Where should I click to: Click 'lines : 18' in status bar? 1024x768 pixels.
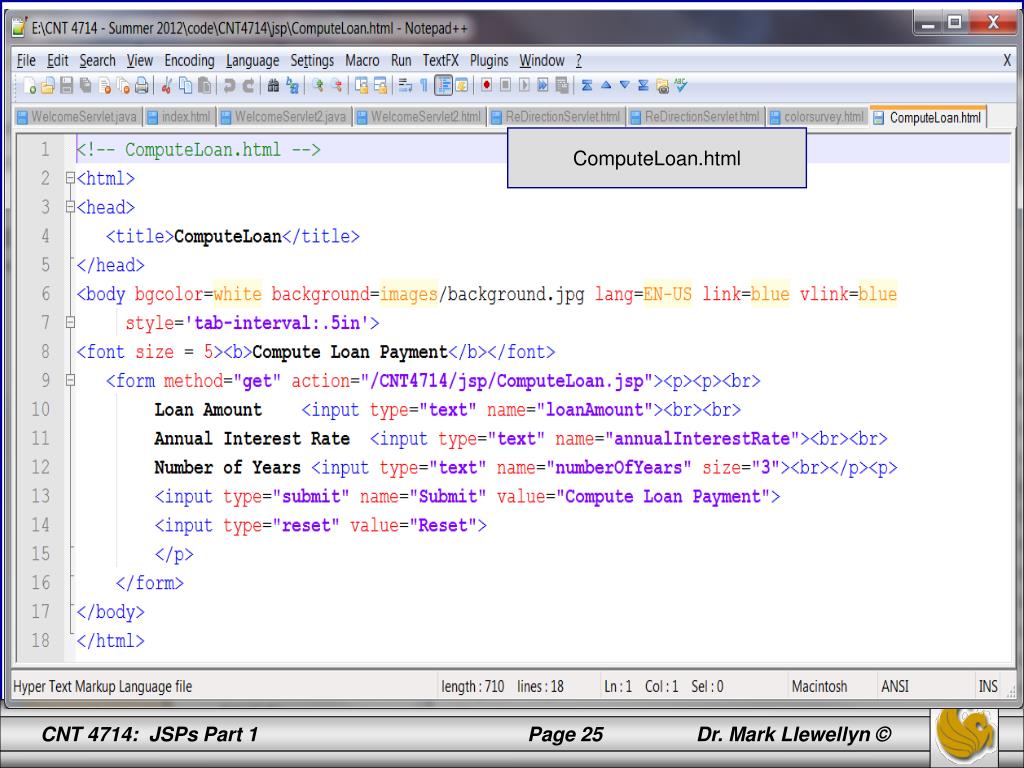[540, 686]
